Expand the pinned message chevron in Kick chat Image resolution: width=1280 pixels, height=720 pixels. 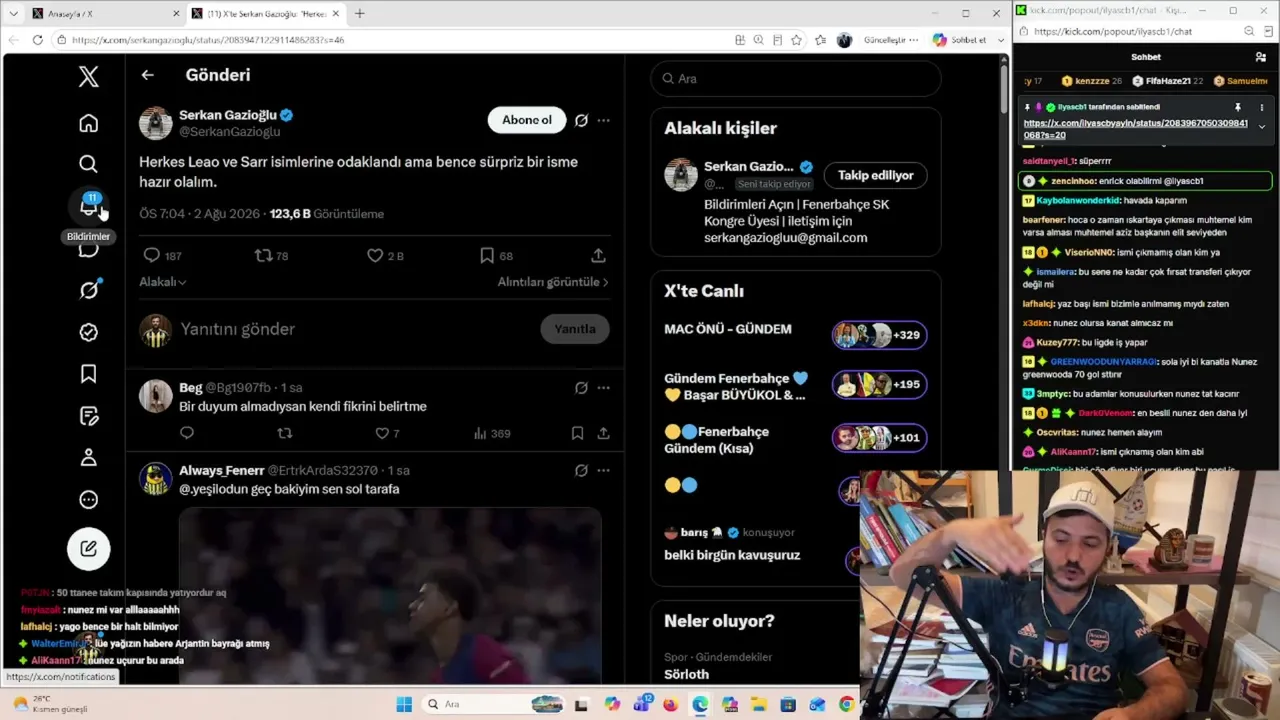[x=1261, y=127]
